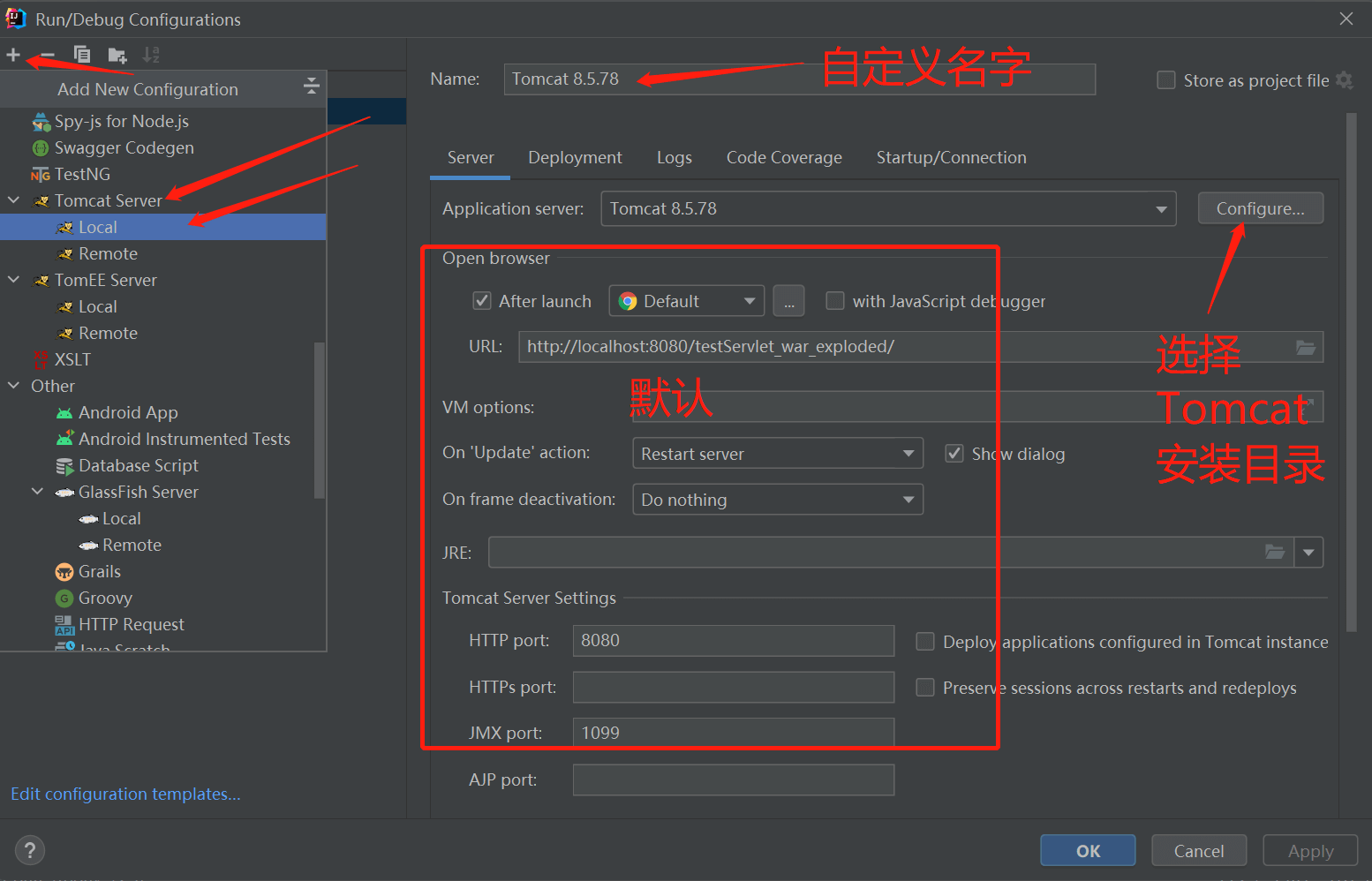The width and height of the screenshot is (1372, 881).
Task: Click the browser ellipsis browse button
Action: (x=788, y=301)
